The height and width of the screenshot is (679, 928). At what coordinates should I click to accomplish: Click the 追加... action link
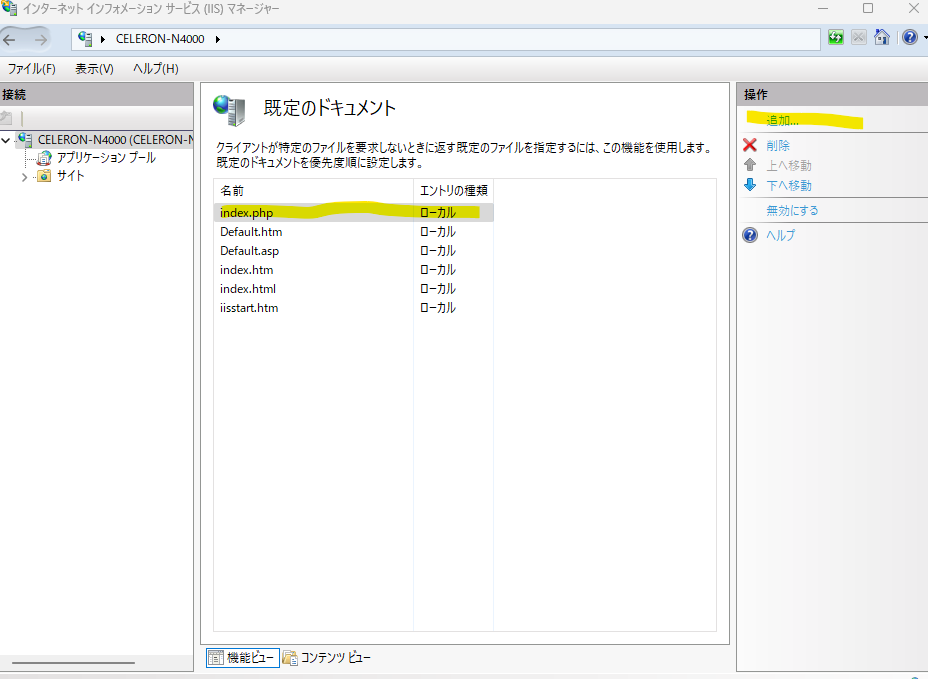[782, 121]
